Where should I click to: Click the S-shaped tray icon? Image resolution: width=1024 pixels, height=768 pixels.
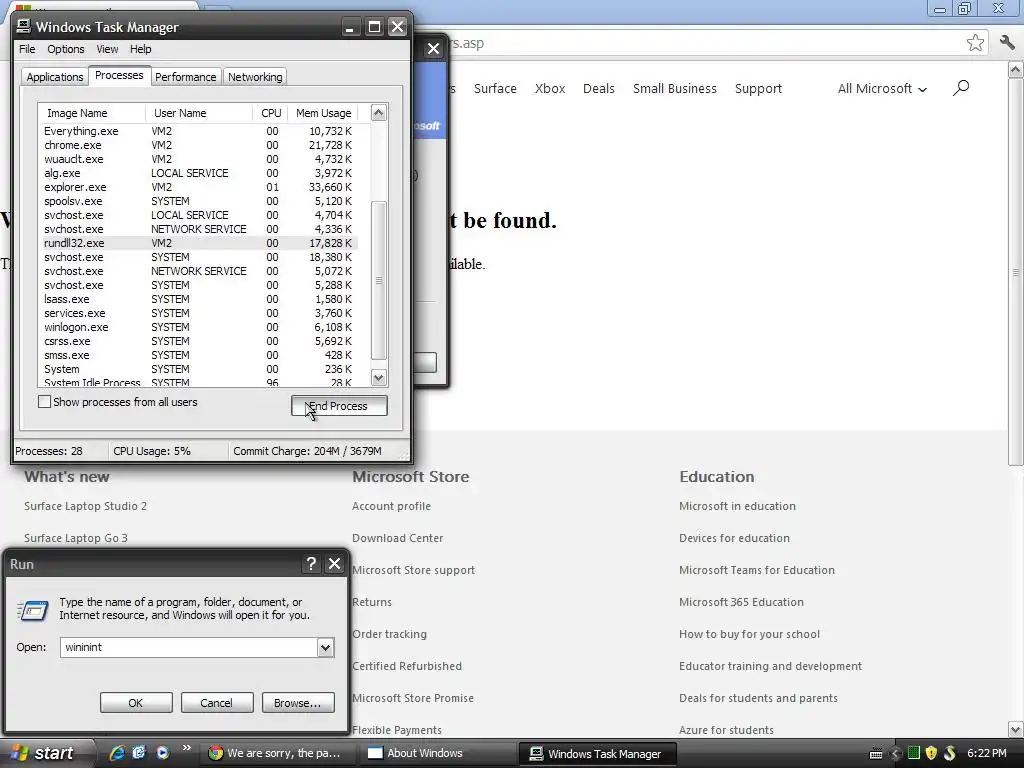click(950, 753)
